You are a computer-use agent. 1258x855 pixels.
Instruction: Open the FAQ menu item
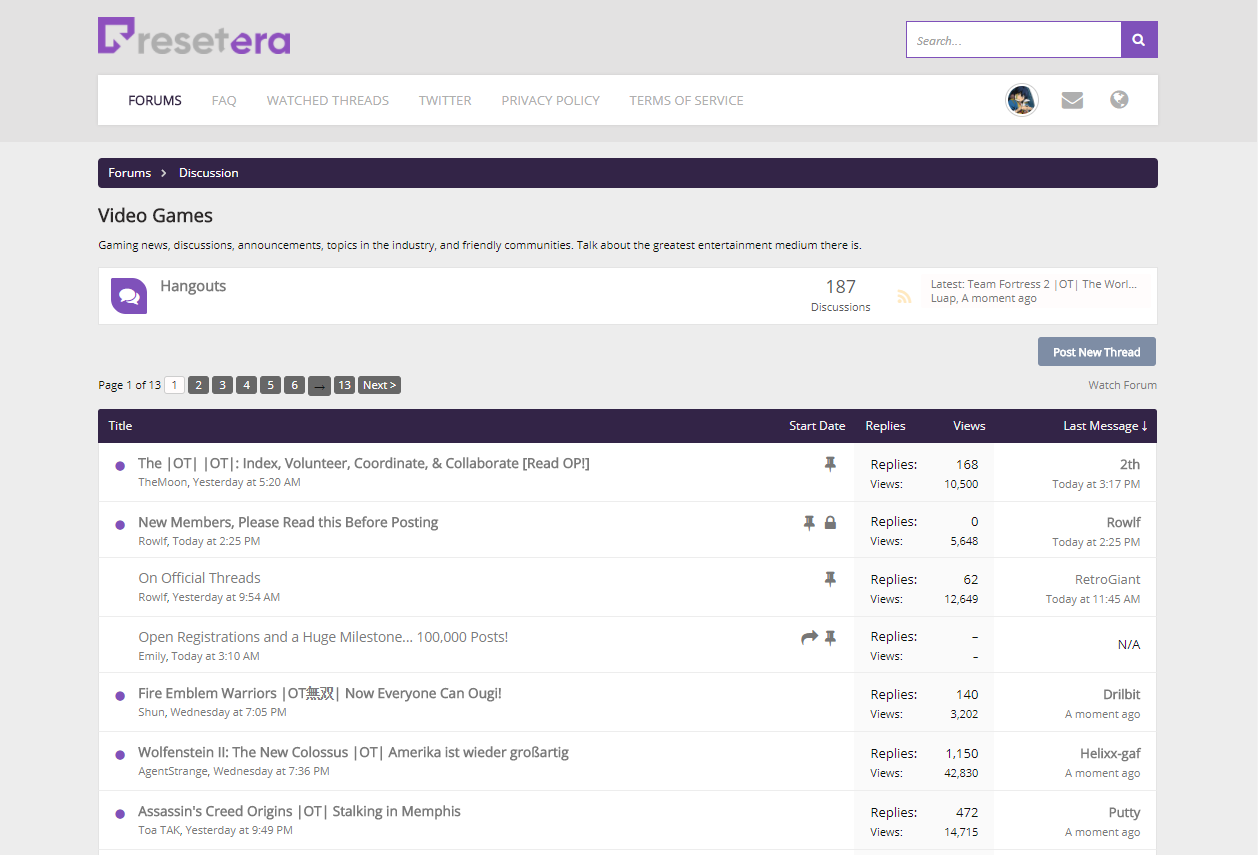pyautogui.click(x=224, y=100)
